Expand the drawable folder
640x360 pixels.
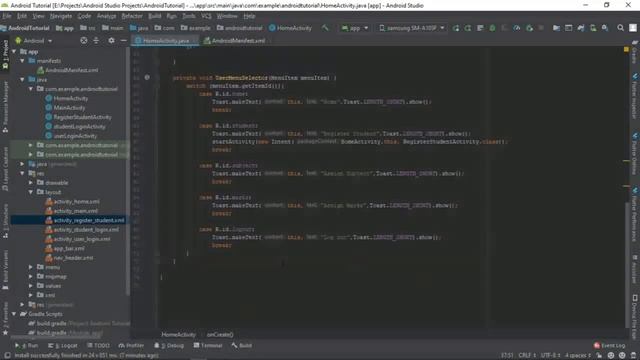point(31,182)
